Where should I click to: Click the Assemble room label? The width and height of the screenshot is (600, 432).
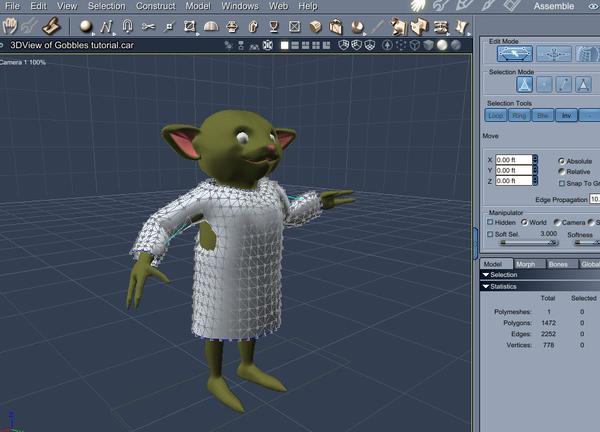pyautogui.click(x=554, y=6)
